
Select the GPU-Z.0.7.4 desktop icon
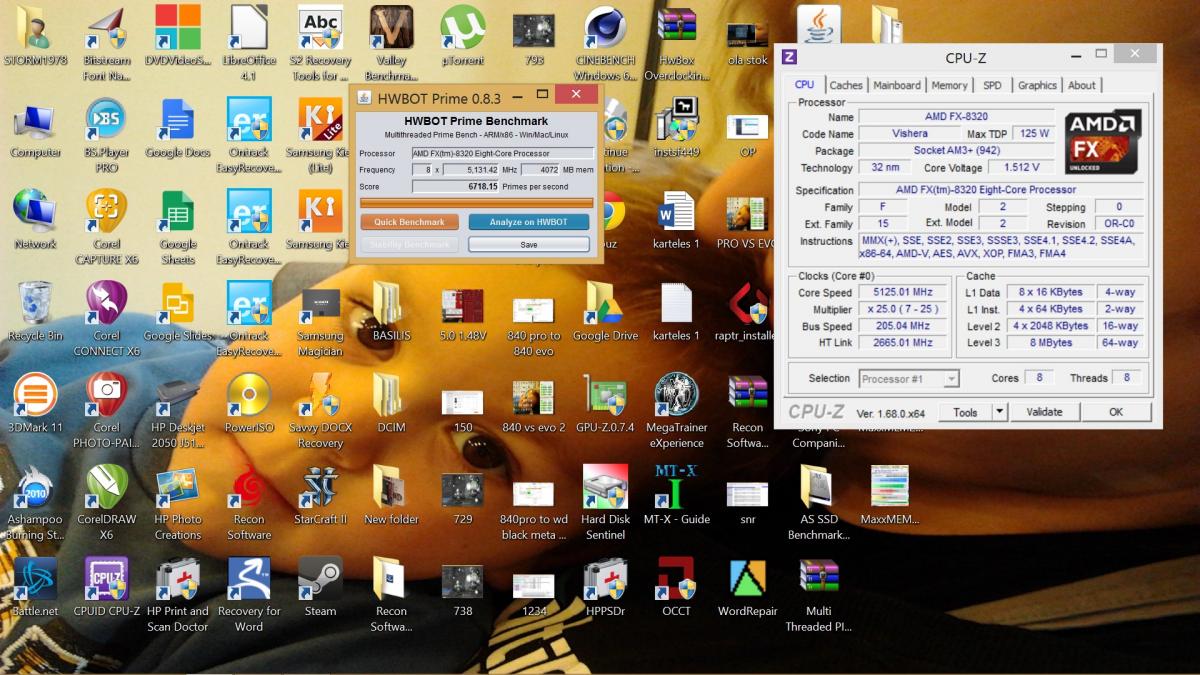[x=605, y=395]
